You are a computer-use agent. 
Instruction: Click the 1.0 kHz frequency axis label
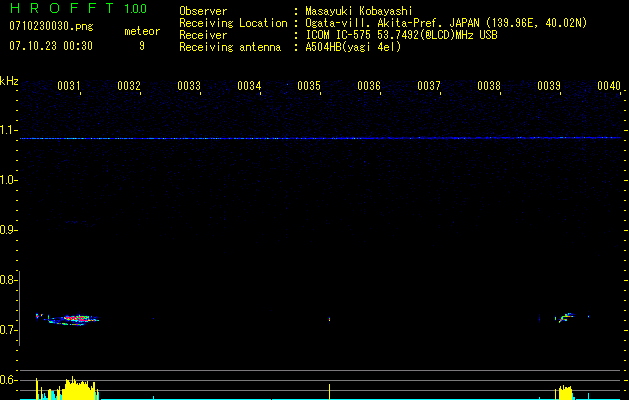coord(8,180)
